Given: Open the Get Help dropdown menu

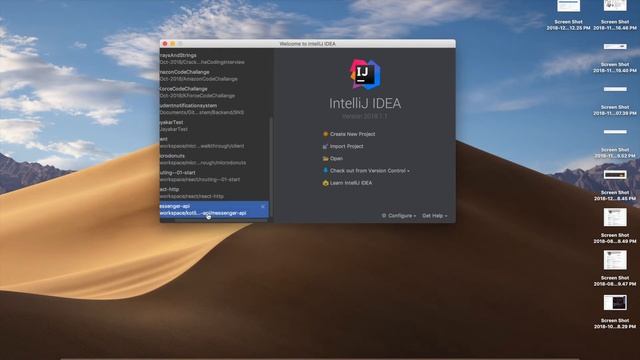Looking at the screenshot, I should point(435,216).
